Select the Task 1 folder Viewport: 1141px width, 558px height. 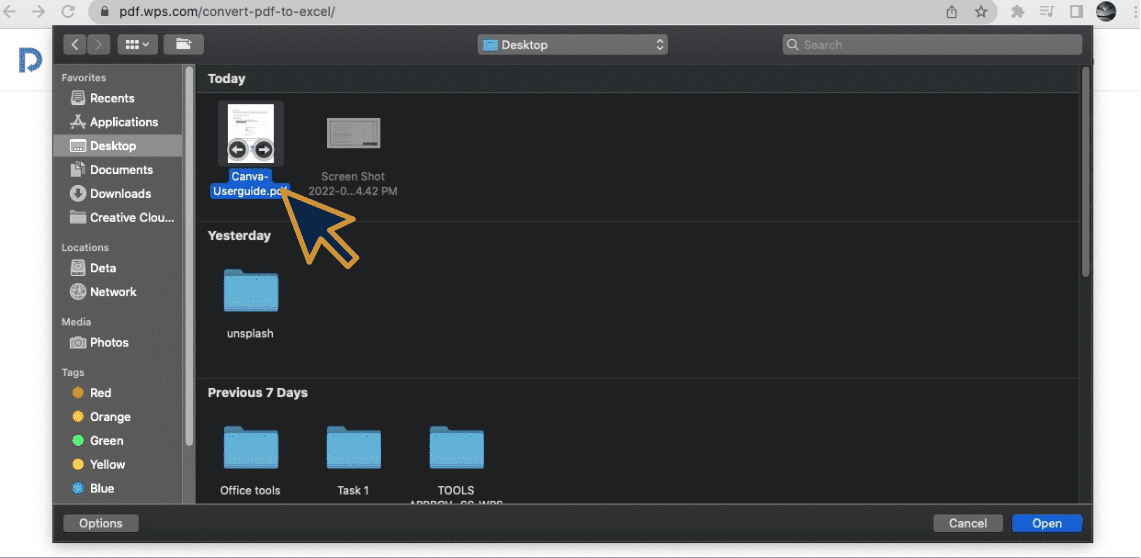click(x=353, y=449)
